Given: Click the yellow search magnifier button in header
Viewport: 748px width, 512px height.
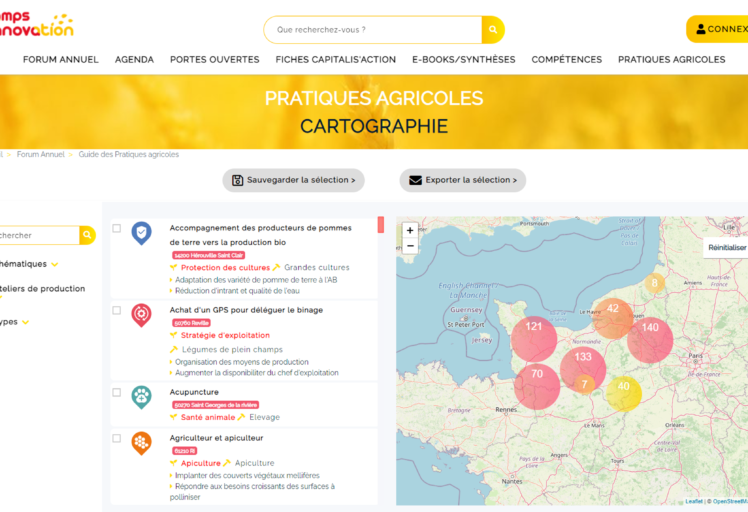Looking at the screenshot, I should point(493,30).
